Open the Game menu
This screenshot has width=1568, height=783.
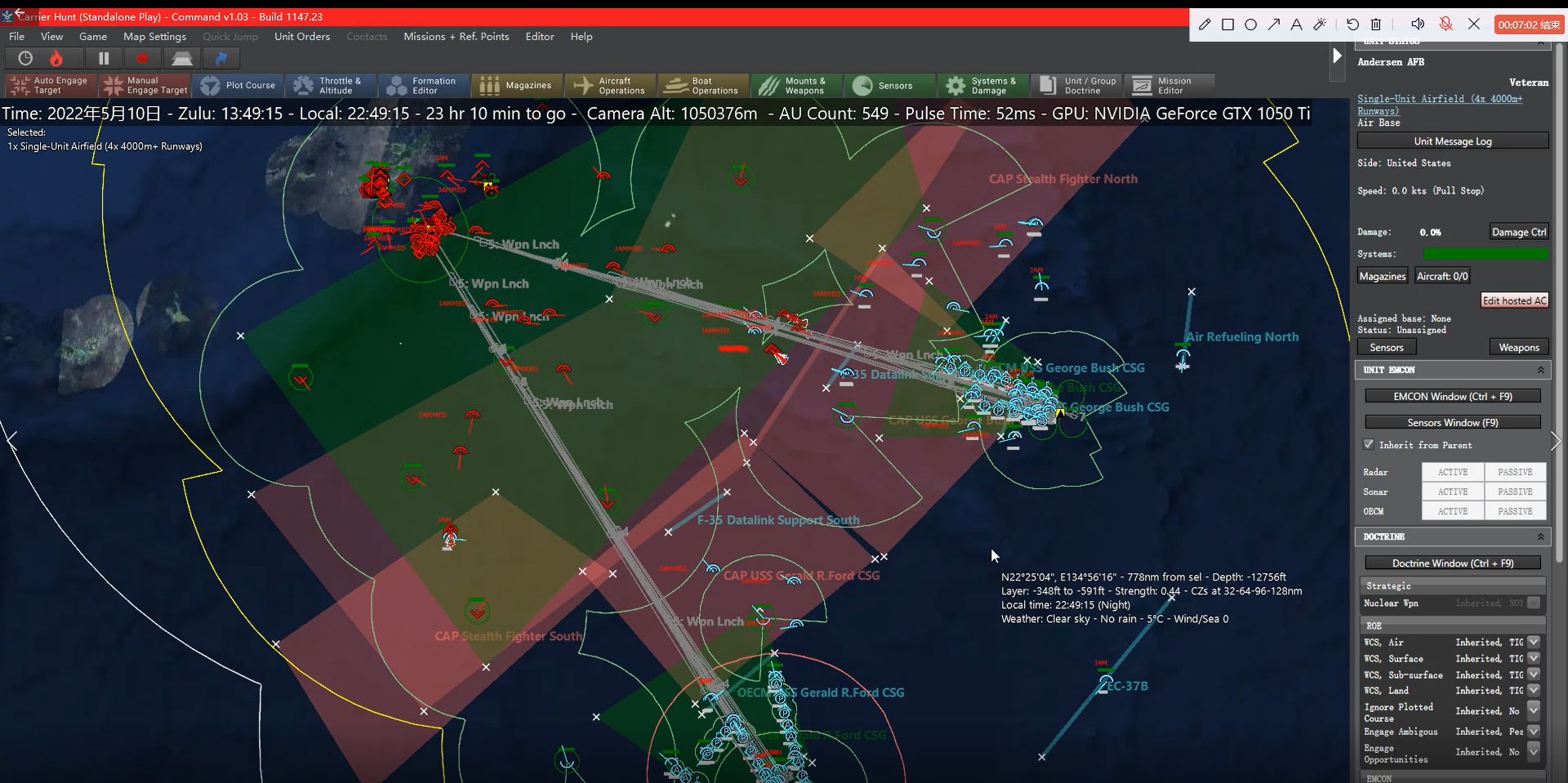(x=93, y=37)
